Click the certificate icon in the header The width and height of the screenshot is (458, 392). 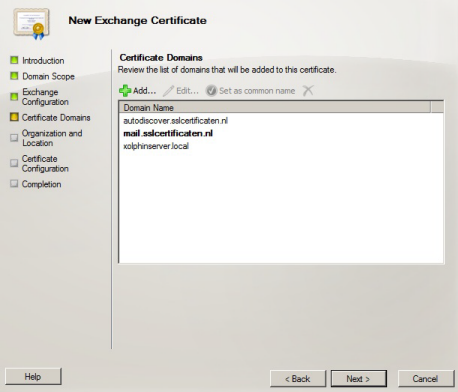32,24
